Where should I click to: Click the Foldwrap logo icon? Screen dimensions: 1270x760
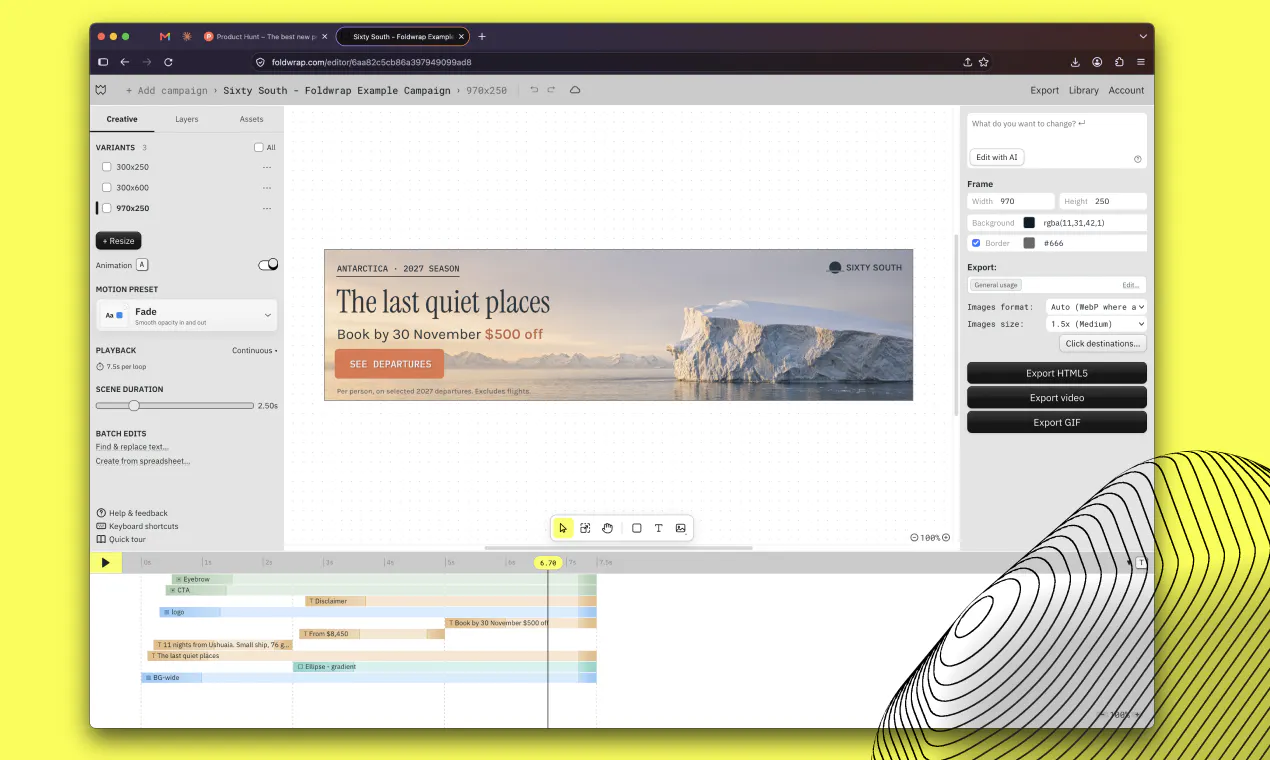101,90
